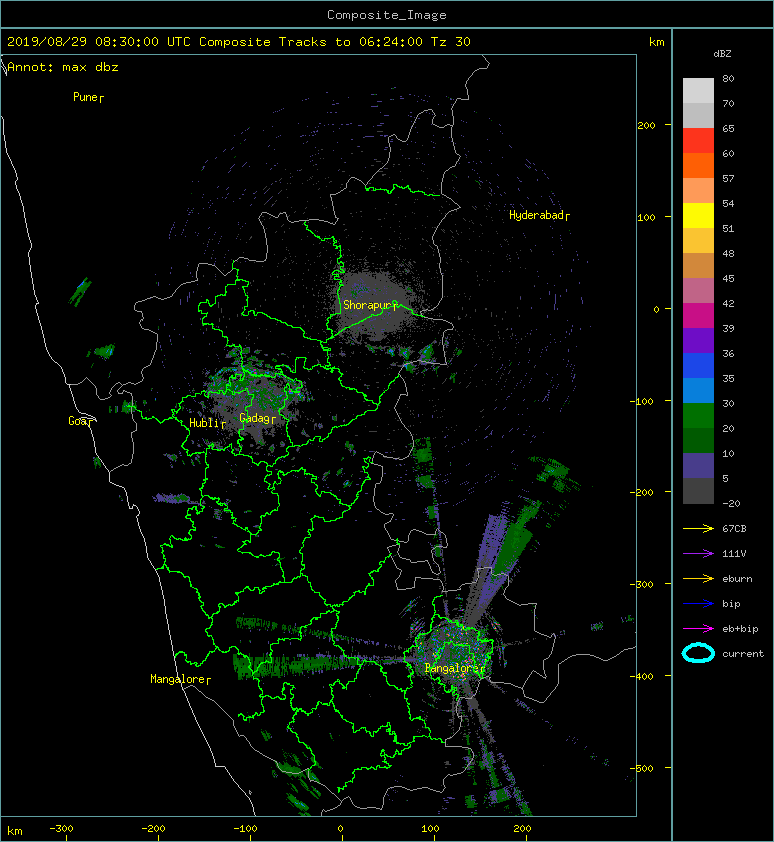Click the magenta 42 dBZ swatch
Viewport: 774px width, 842px height.
point(698,315)
